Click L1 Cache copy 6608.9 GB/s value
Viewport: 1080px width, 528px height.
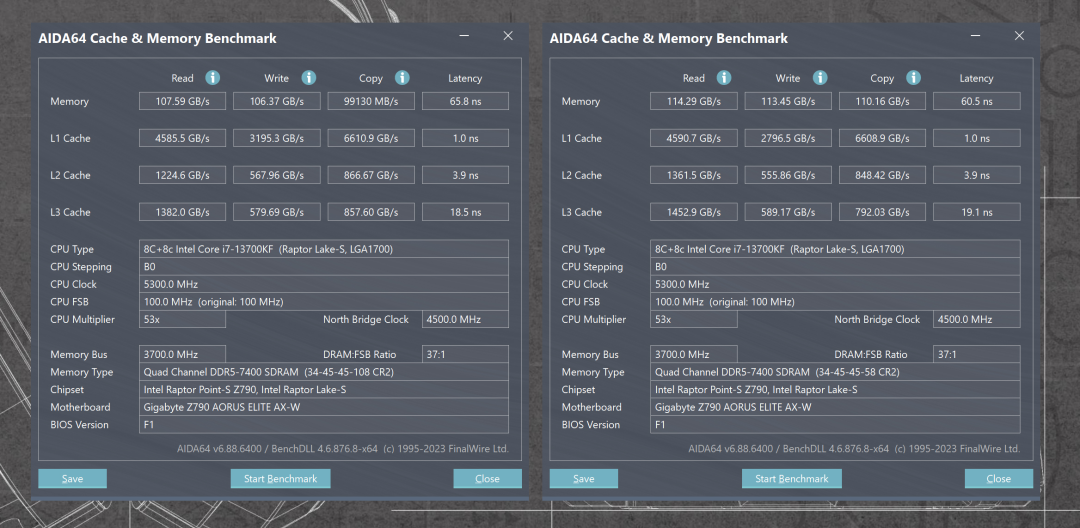click(882, 138)
